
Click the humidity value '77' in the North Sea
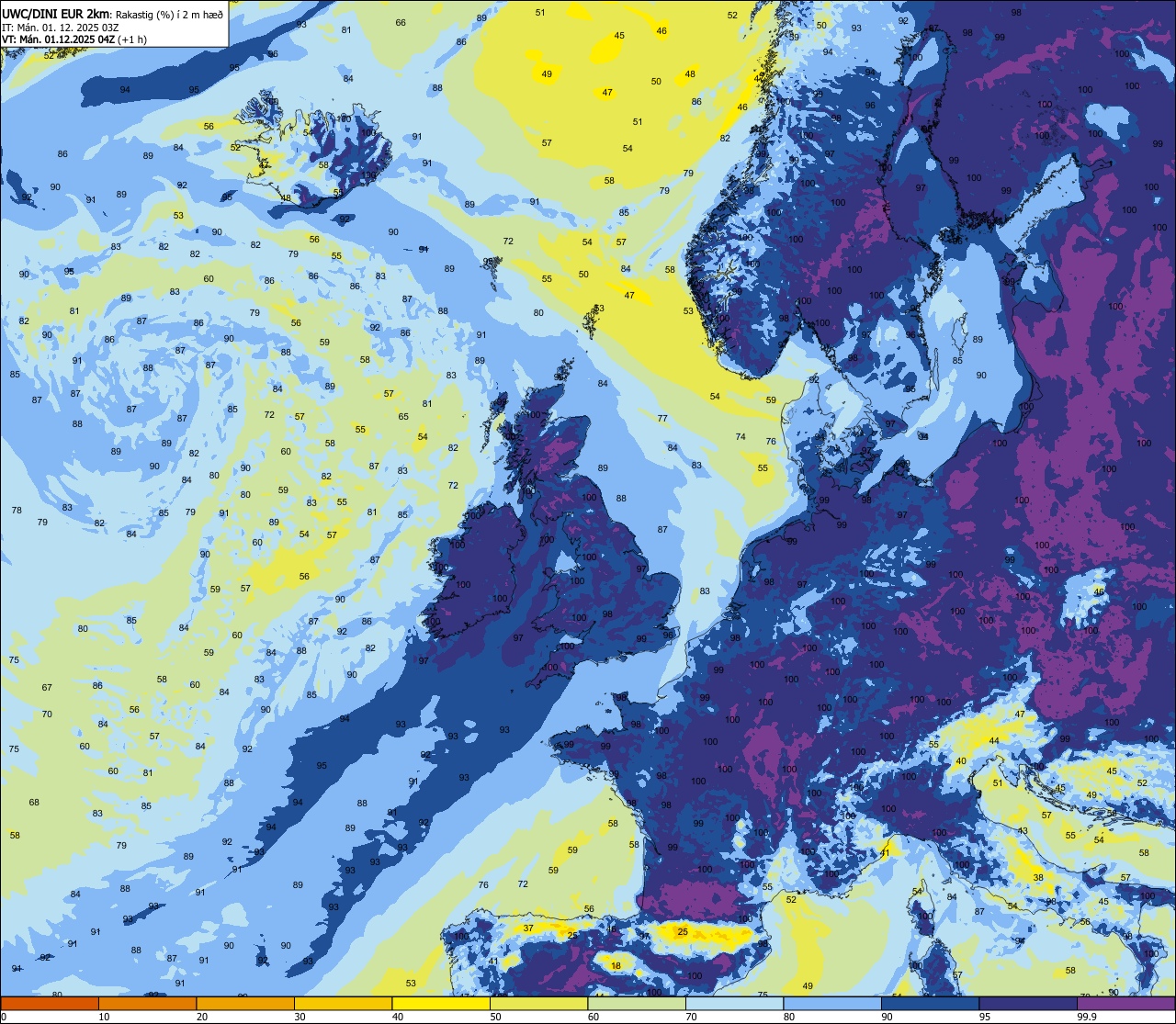pos(662,419)
